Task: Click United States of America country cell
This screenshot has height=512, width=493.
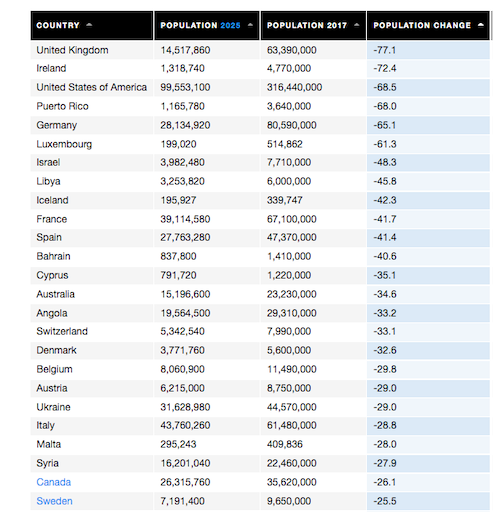Action: [x=92, y=87]
